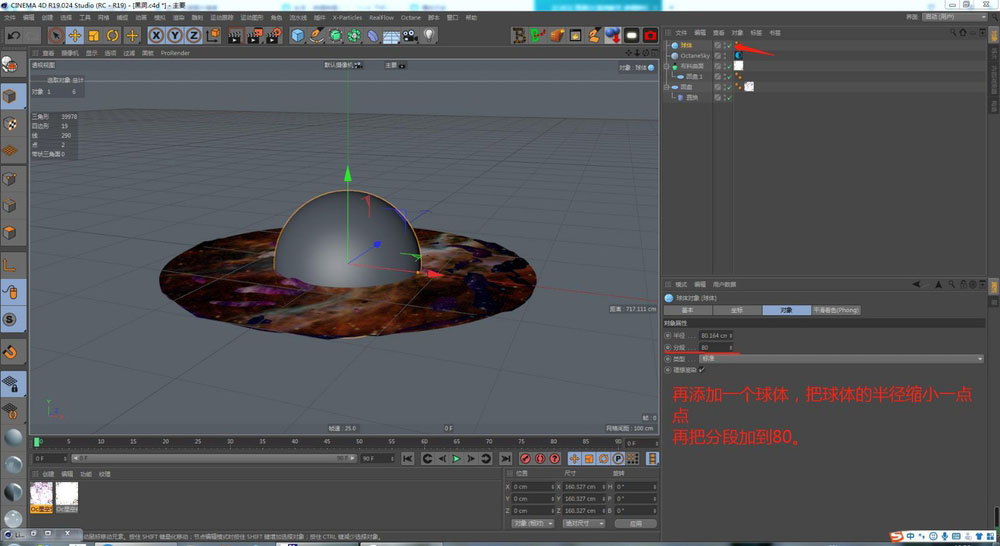This screenshot has height=546, width=1000.
Task: Select the first Octane material thumbnail
Action: (x=42, y=494)
